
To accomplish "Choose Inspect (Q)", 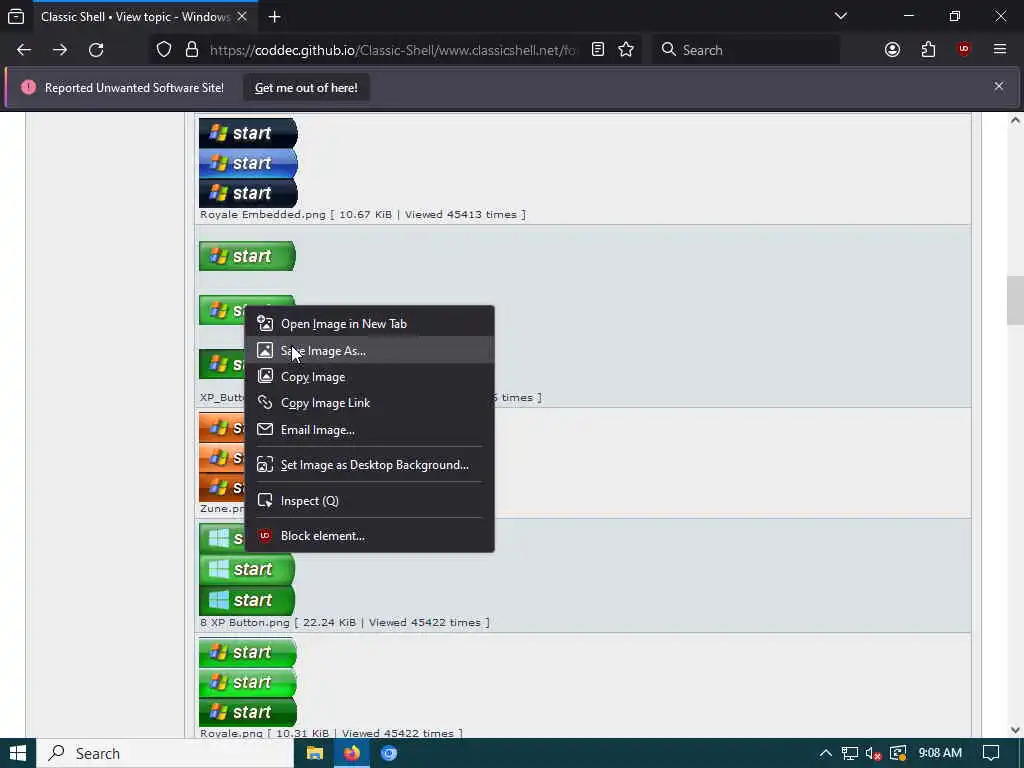I will [369, 501].
